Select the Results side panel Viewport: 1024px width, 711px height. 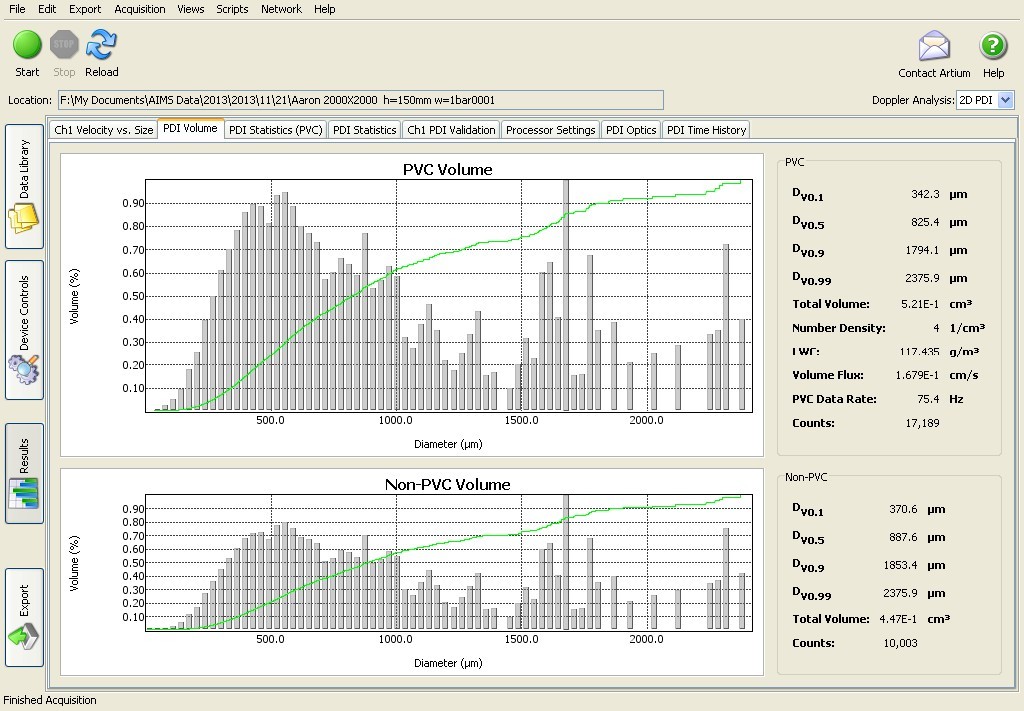tap(24, 474)
